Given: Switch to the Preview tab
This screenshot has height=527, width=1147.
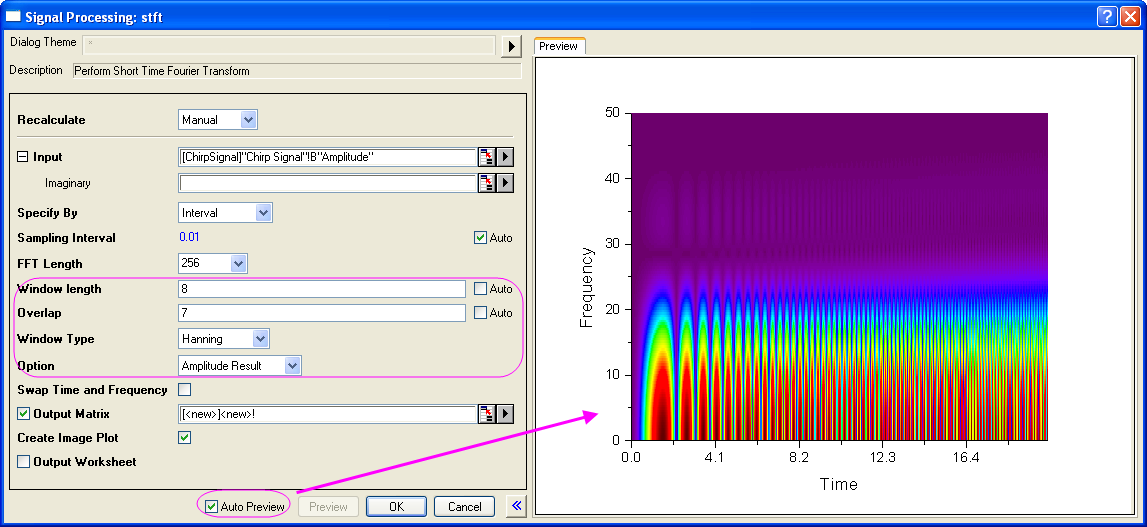Looking at the screenshot, I should coord(559,46).
